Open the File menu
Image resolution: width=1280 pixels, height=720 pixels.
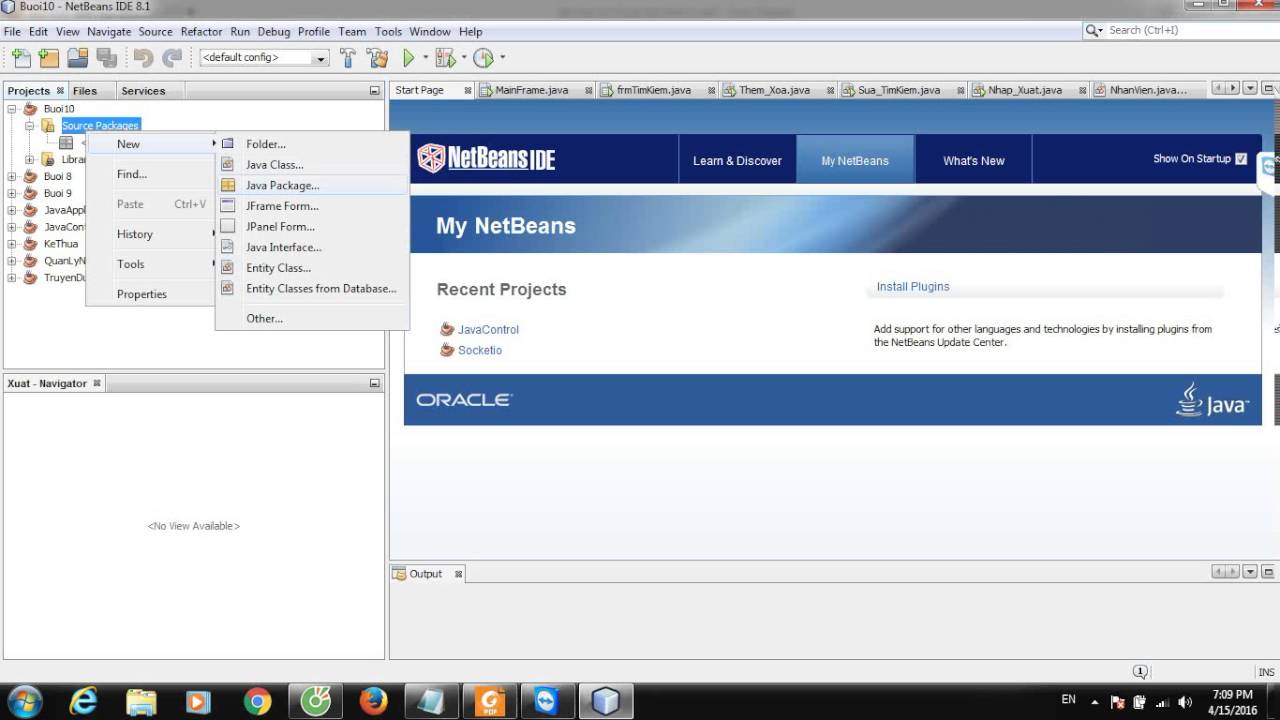[x=12, y=31]
